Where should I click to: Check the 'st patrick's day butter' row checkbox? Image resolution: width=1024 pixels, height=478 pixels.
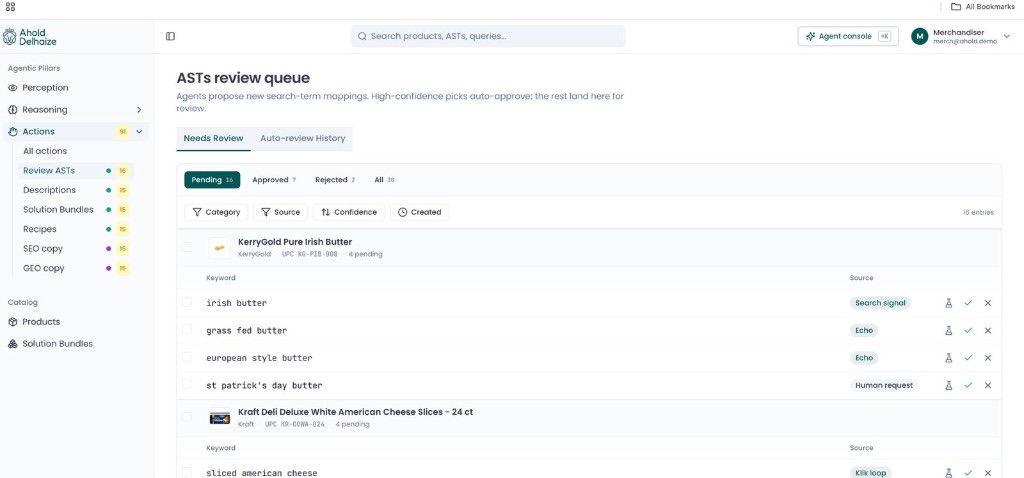coord(187,385)
